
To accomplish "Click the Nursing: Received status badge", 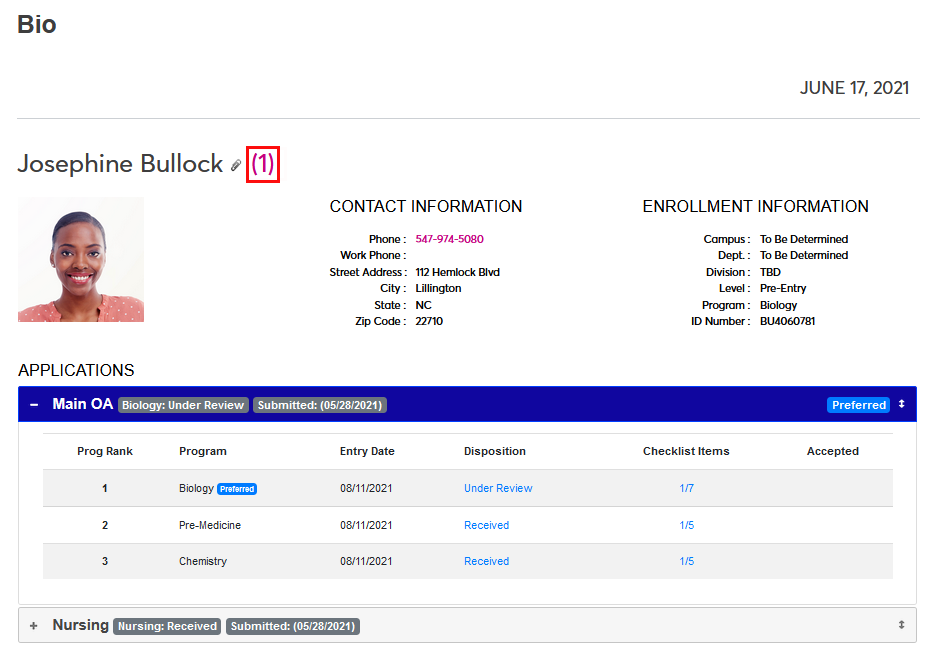I will tap(167, 626).
